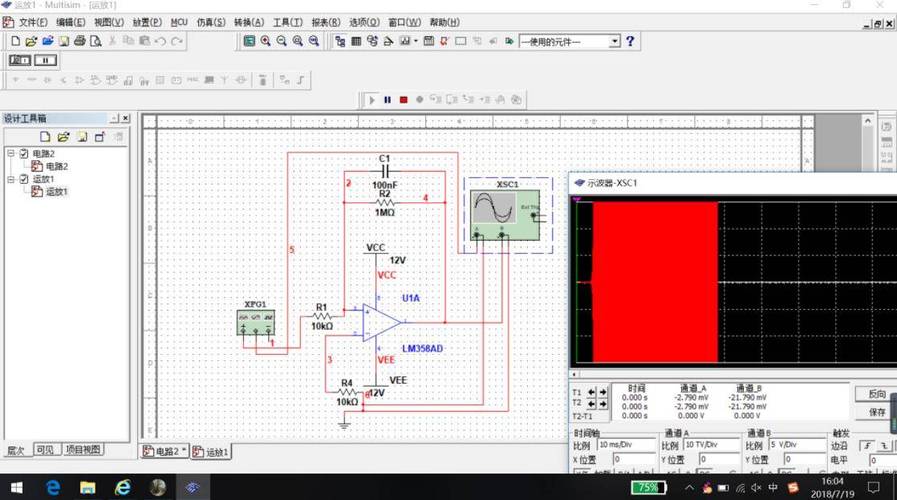Image resolution: width=897 pixels, height=500 pixels.
Task: Click the zoom out magnifier icon
Action: (281, 41)
